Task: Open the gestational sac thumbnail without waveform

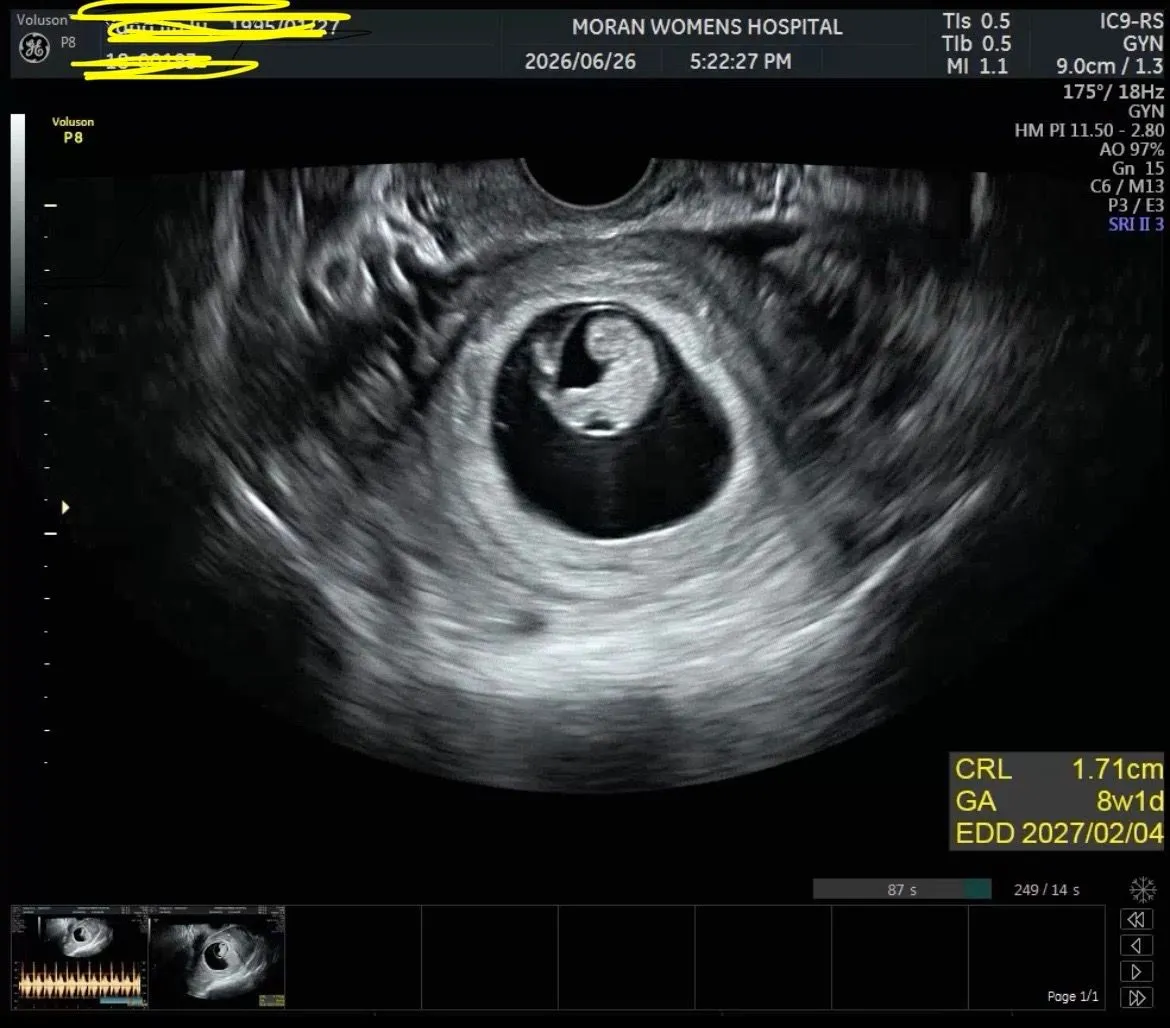Action: (x=217, y=957)
